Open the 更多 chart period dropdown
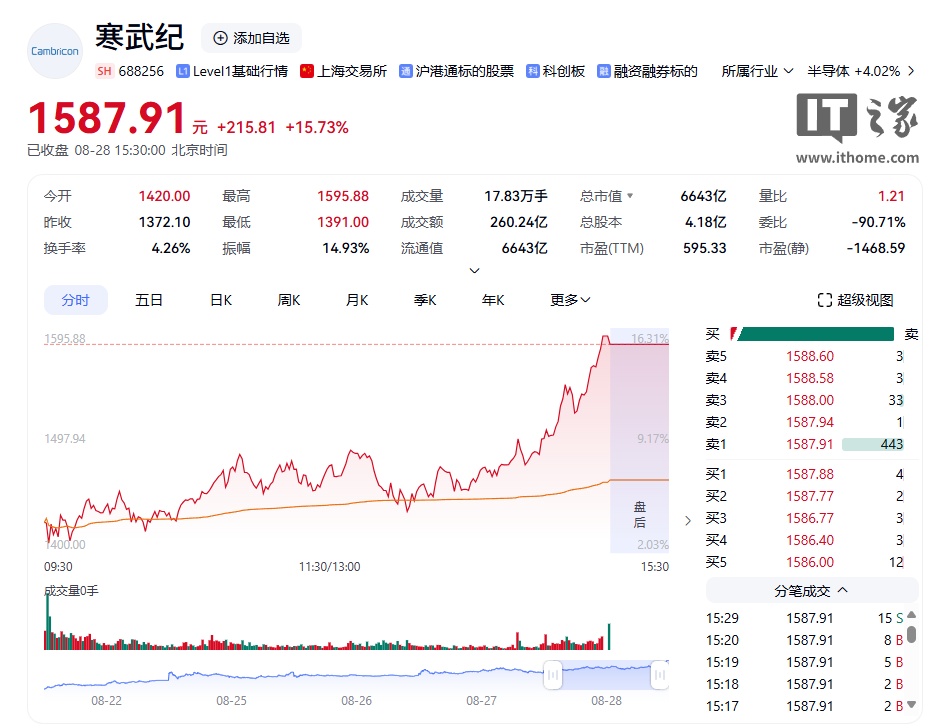930x728 pixels. (x=570, y=300)
